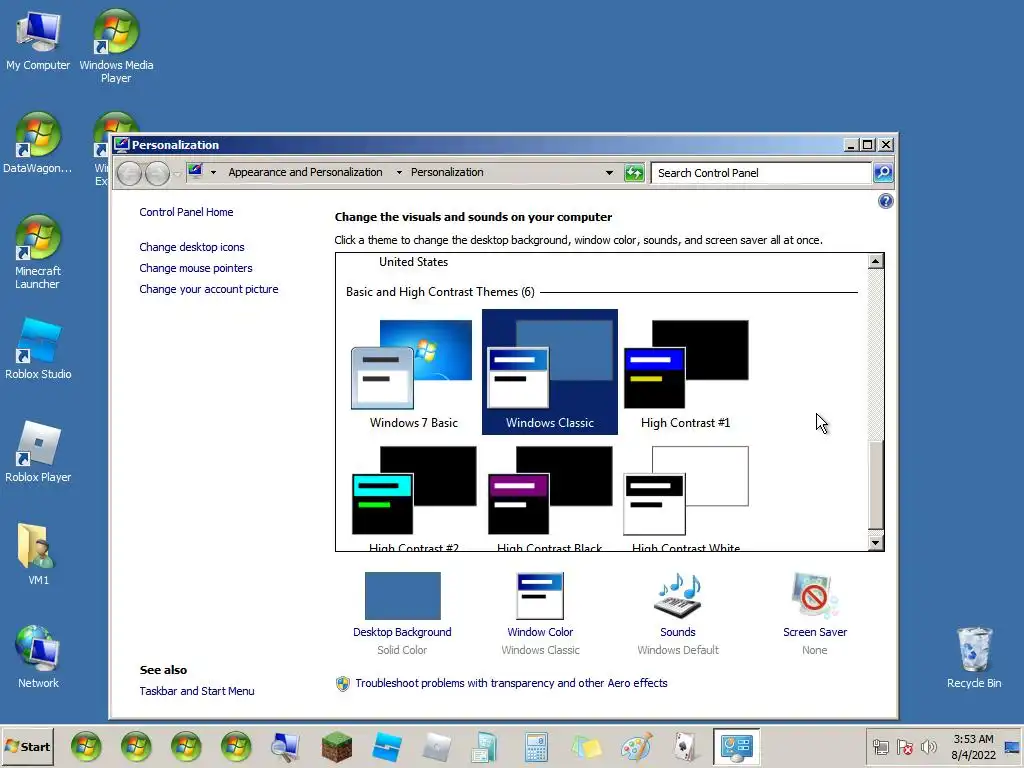Open Paint from the taskbar
Image resolution: width=1024 pixels, height=768 pixels.
click(636, 747)
